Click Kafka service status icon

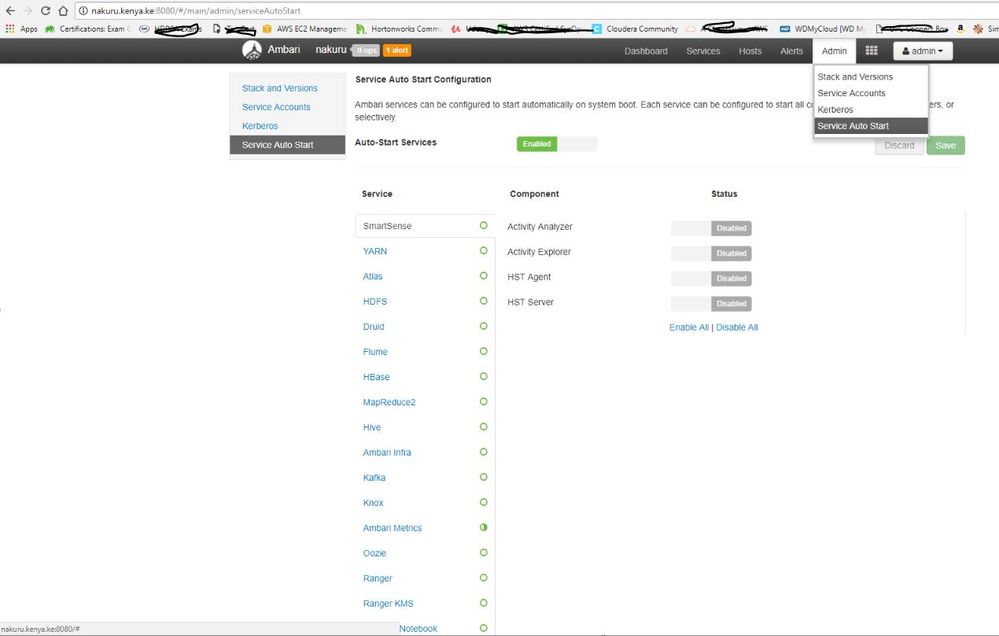484,477
